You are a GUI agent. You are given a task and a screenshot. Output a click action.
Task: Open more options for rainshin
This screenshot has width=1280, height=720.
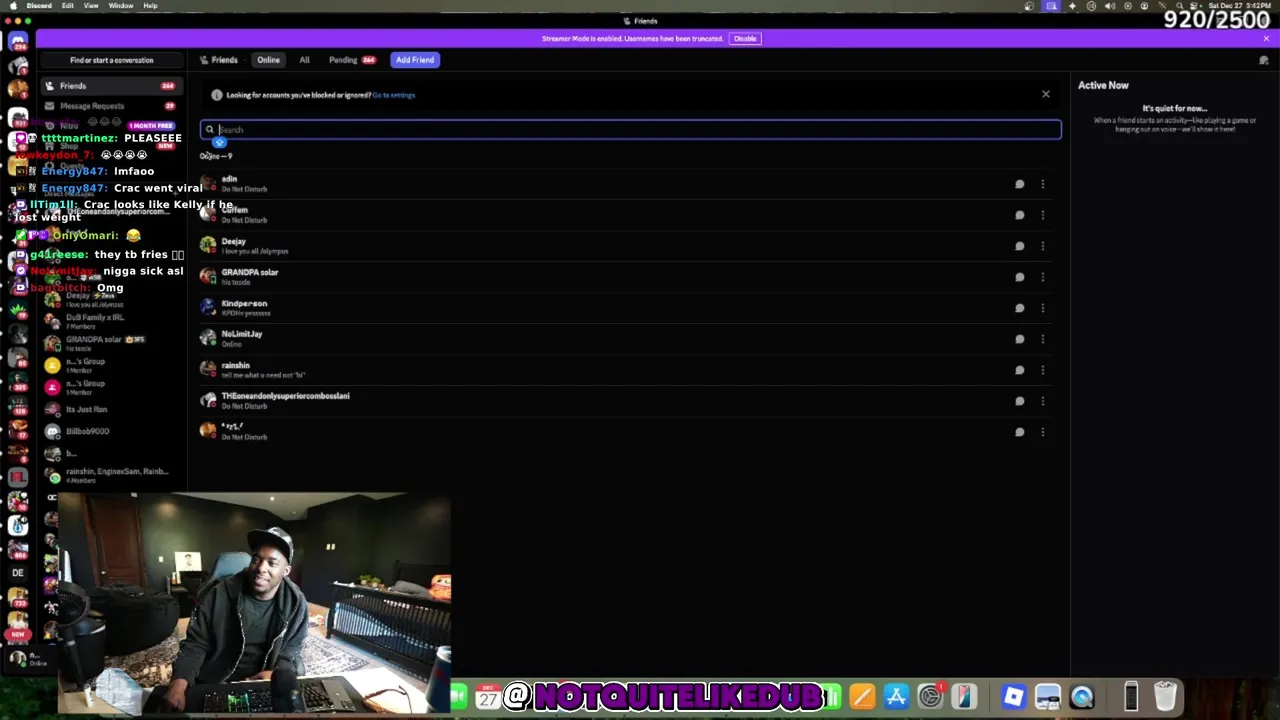coord(1042,370)
